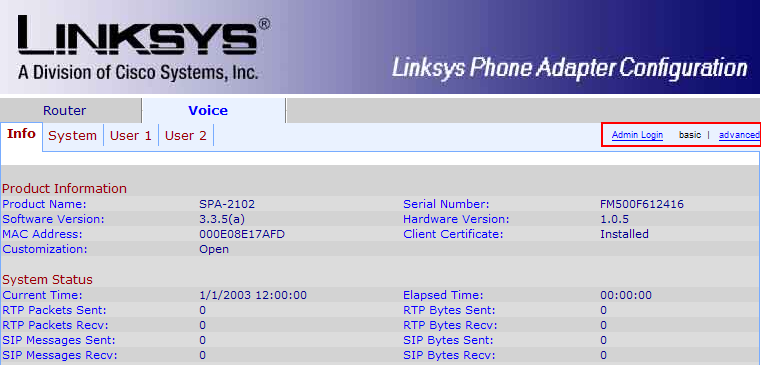761x365 pixels.
Task: Click the Product Information section heading
Action: point(65,188)
